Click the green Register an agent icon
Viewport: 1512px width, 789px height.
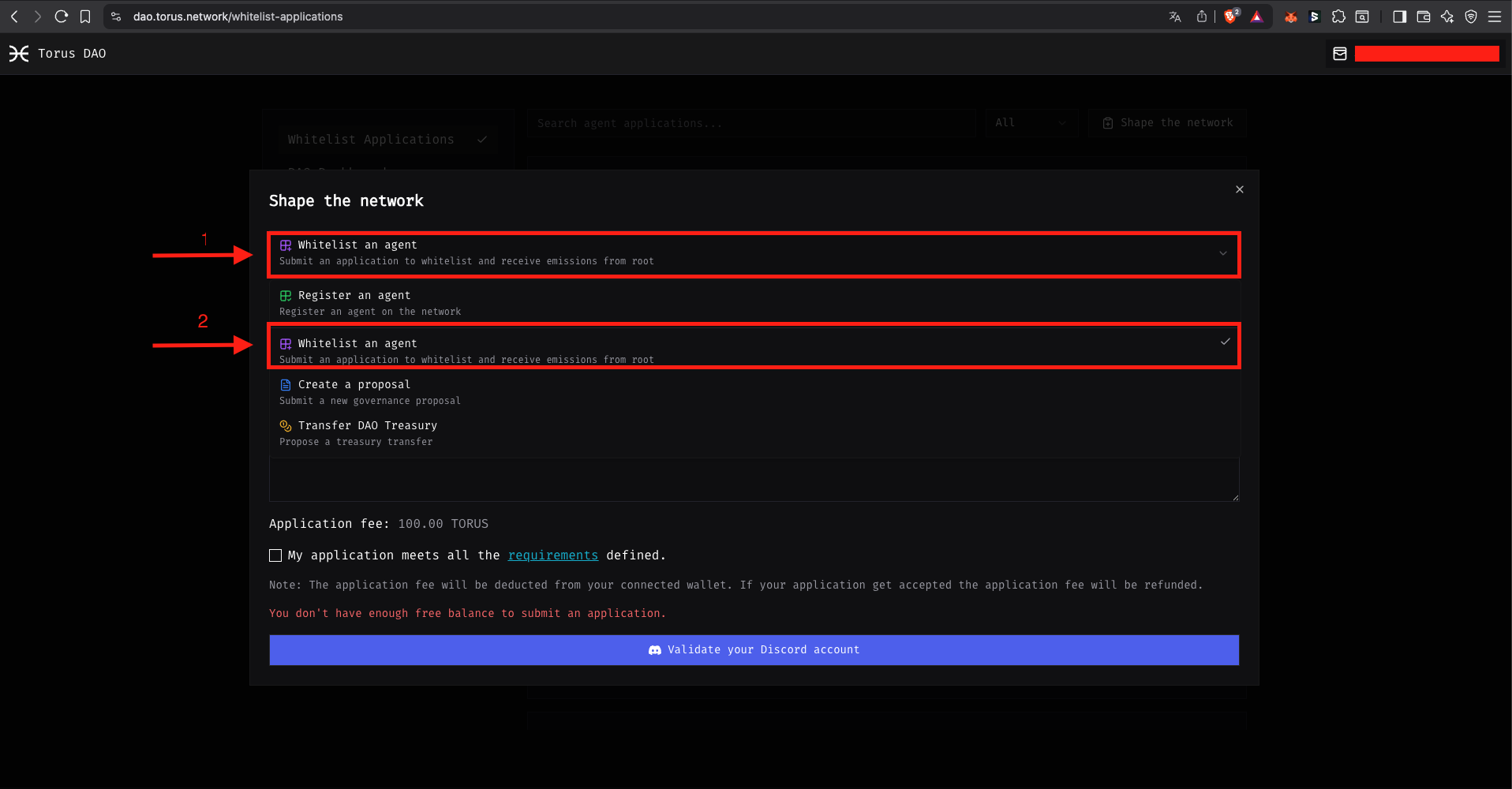click(x=286, y=295)
